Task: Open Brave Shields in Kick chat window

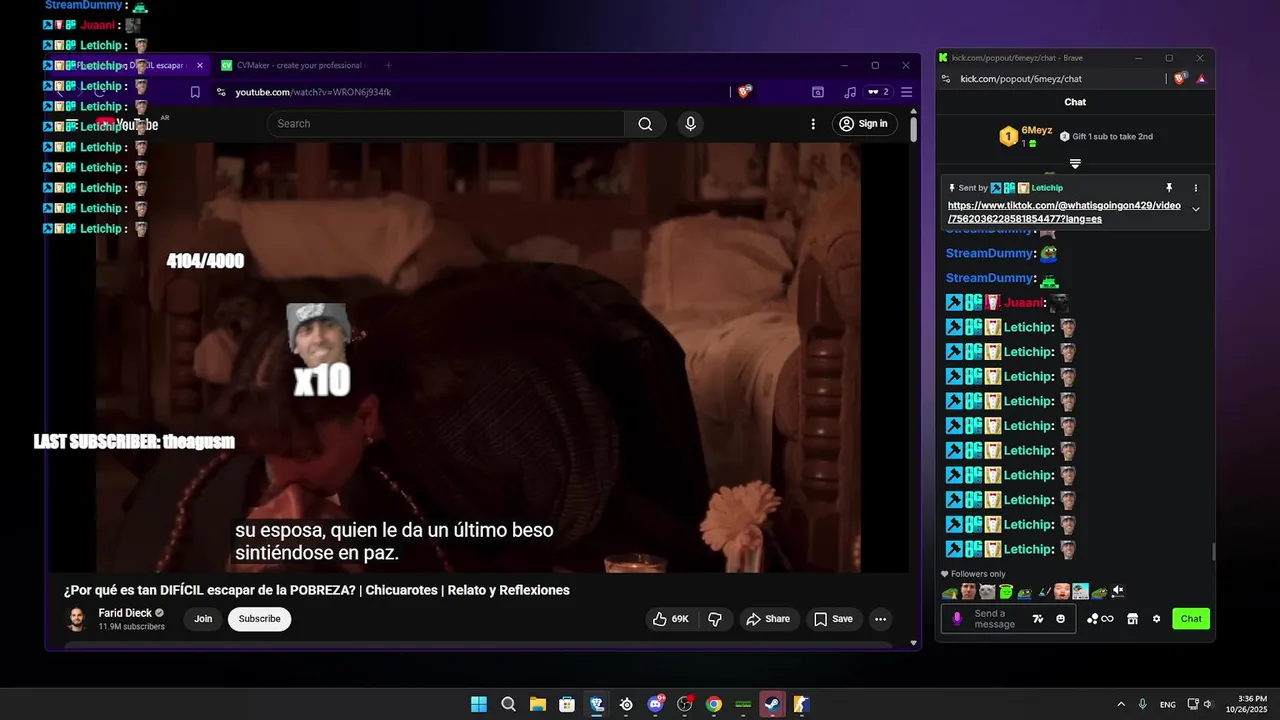Action: click(1181, 79)
